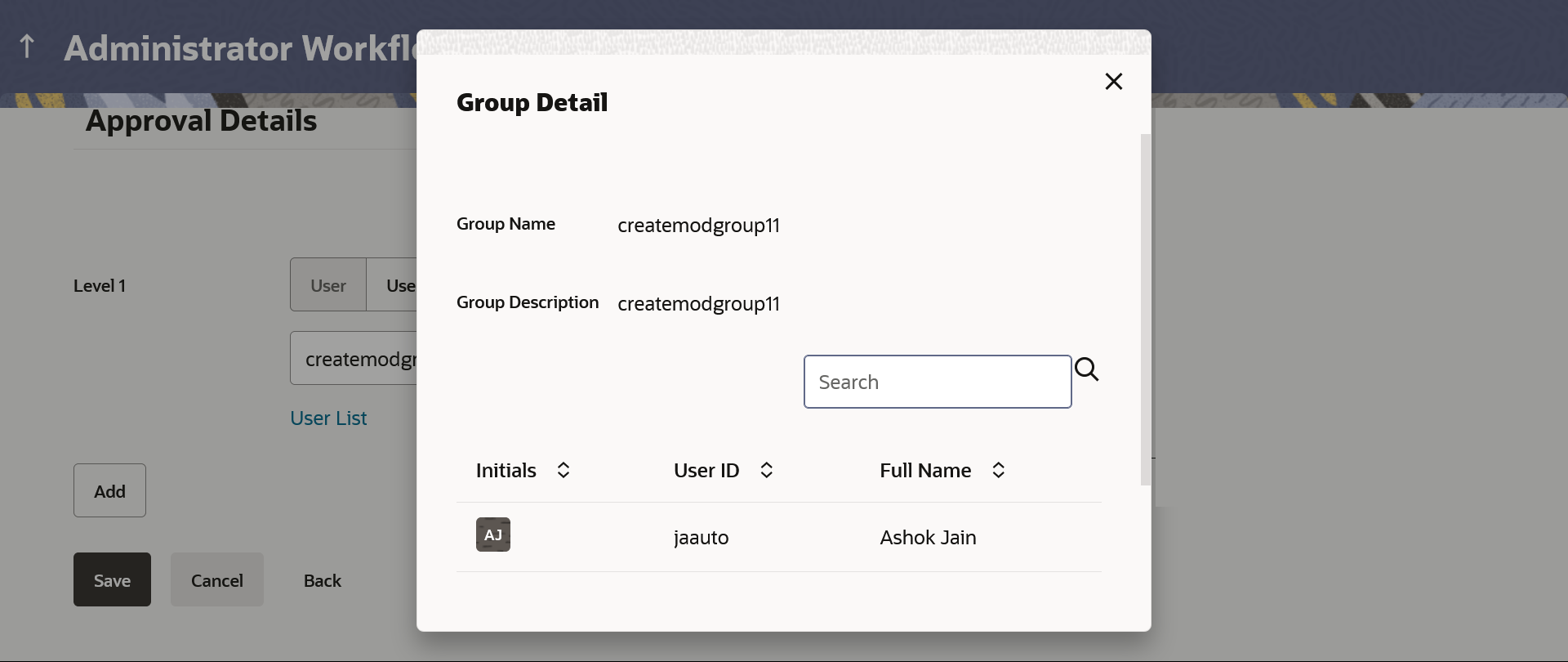Click the up arrow beside Administrator Workflow
1568x662 pixels.
27,47
